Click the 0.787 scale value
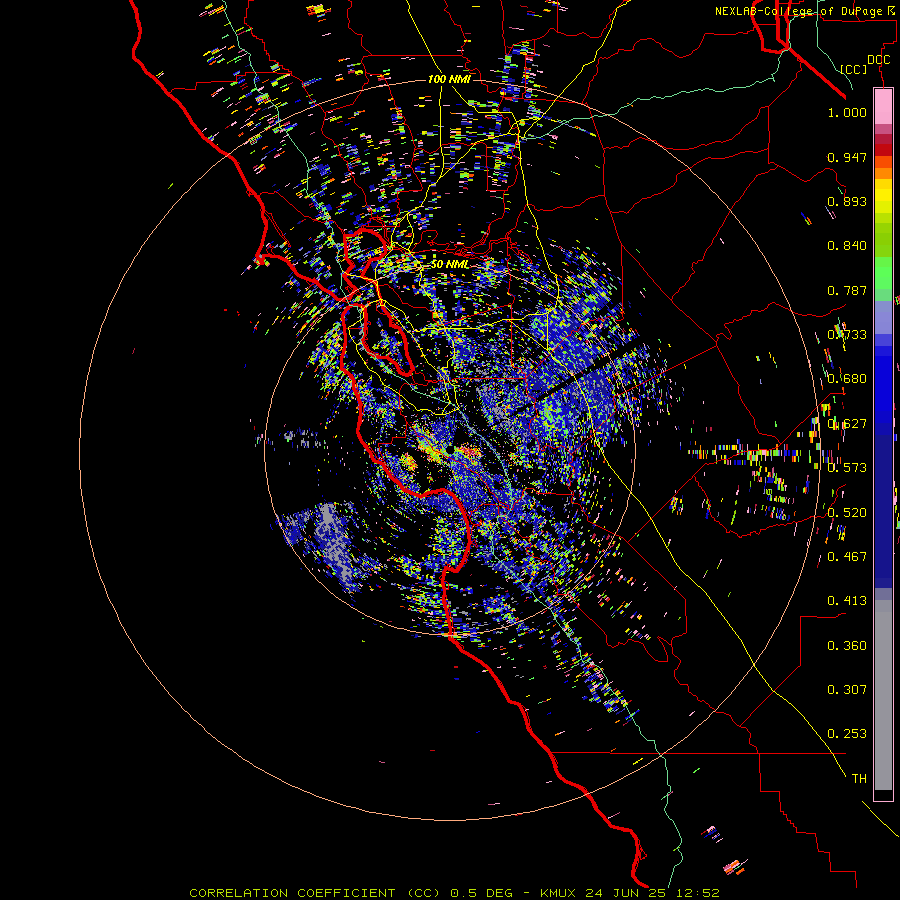 tap(847, 290)
